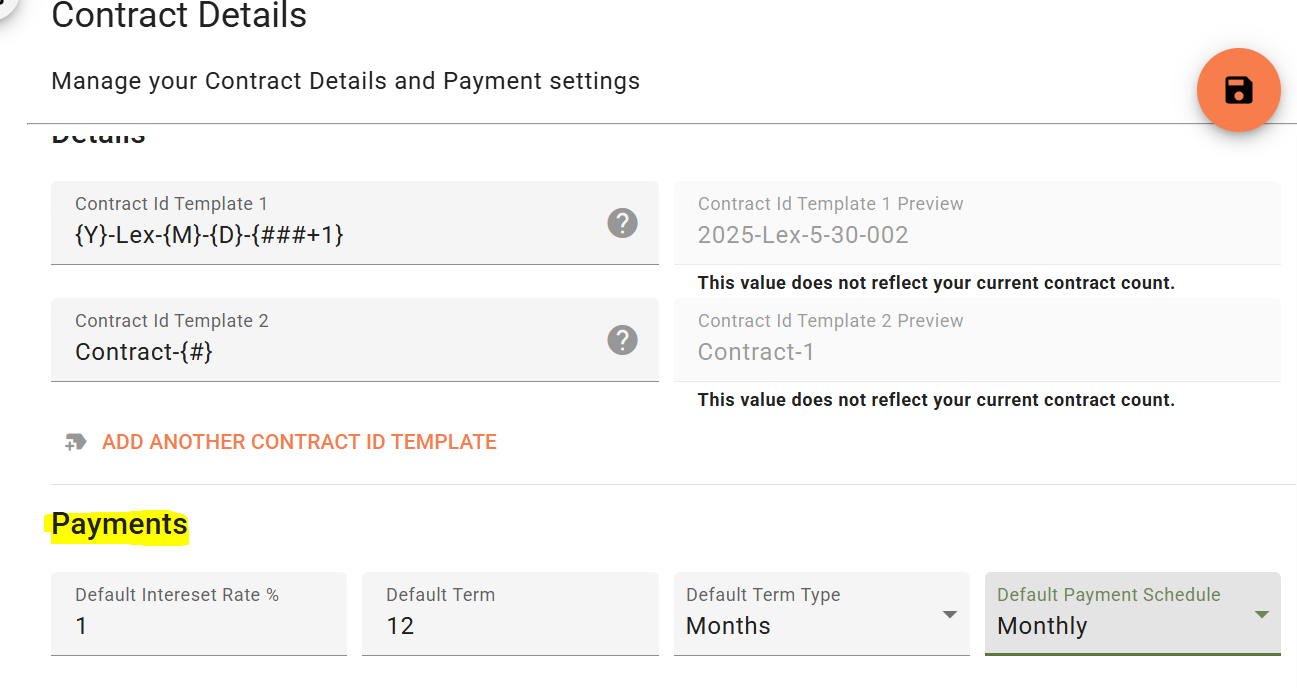
Task: Focus the Contract Id Template 2 field
Action: pyautogui.click(x=355, y=340)
